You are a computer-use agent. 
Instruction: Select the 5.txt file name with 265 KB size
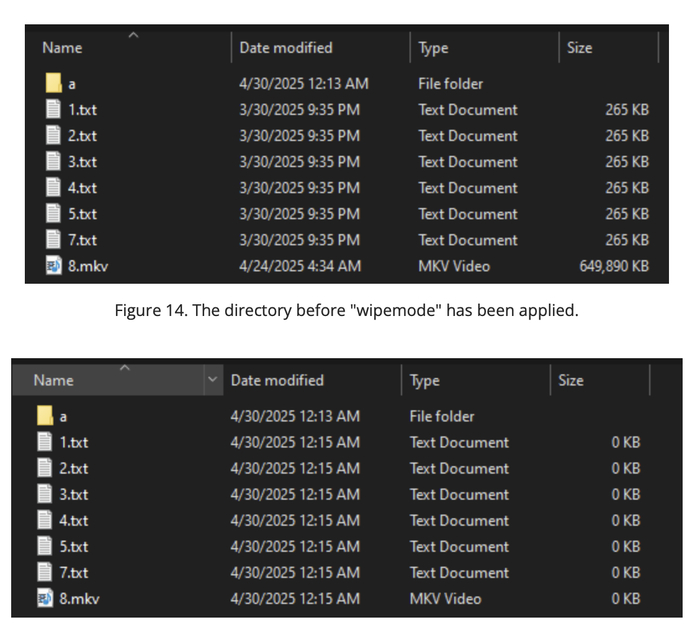coord(83,214)
